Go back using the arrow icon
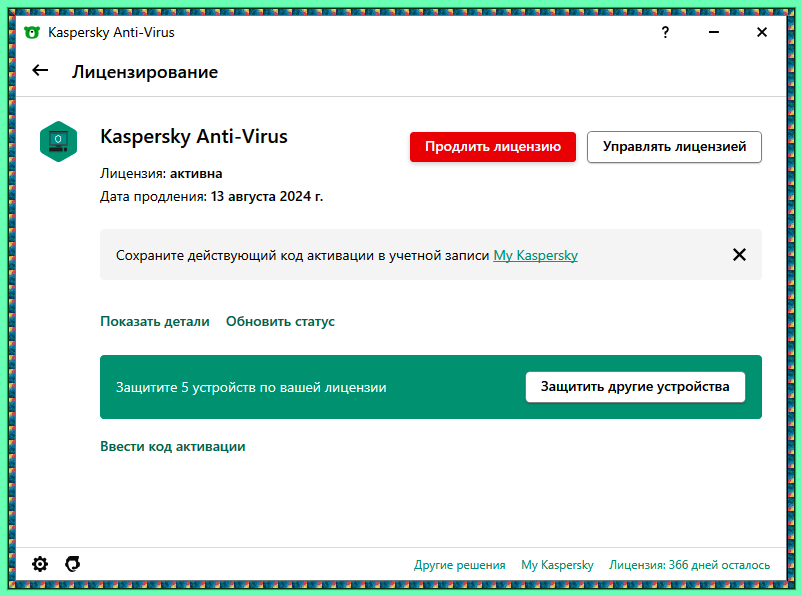 click(x=40, y=71)
